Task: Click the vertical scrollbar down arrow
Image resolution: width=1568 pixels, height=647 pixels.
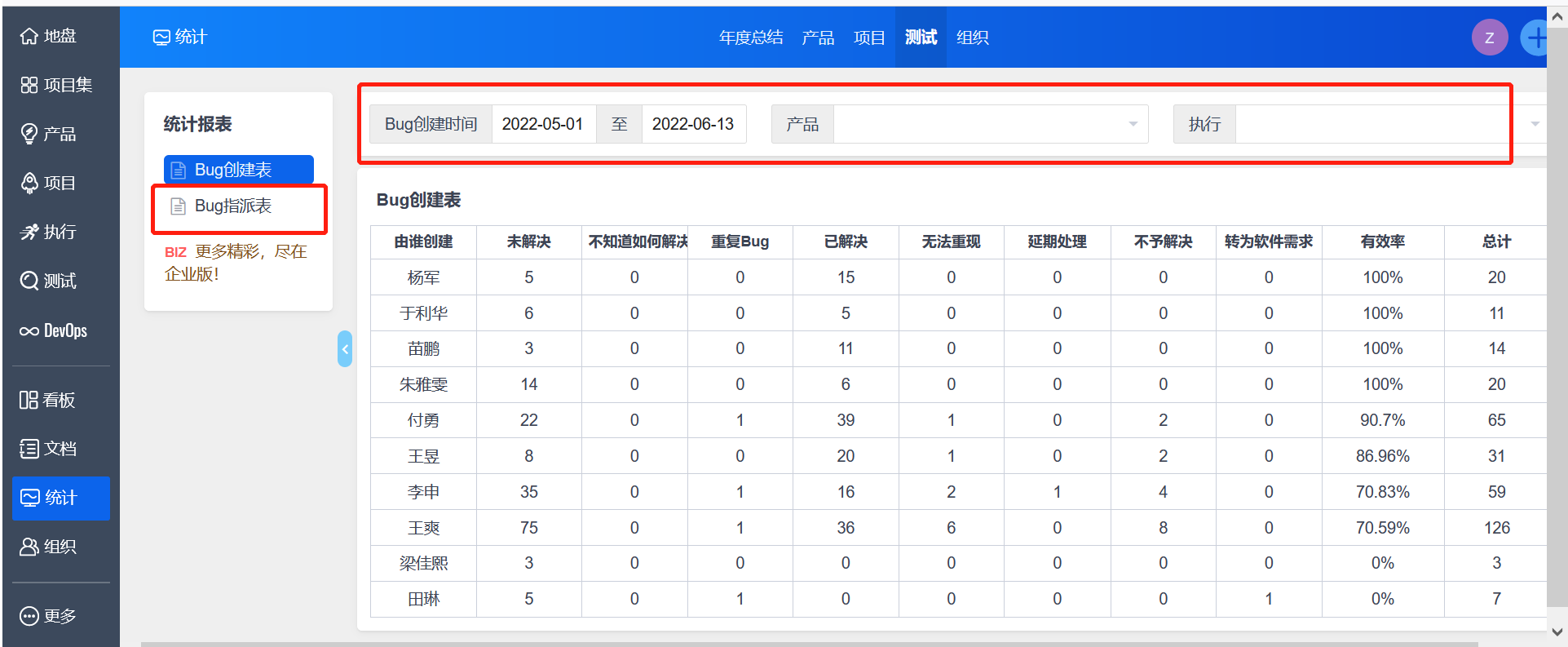Action: coord(1557,631)
